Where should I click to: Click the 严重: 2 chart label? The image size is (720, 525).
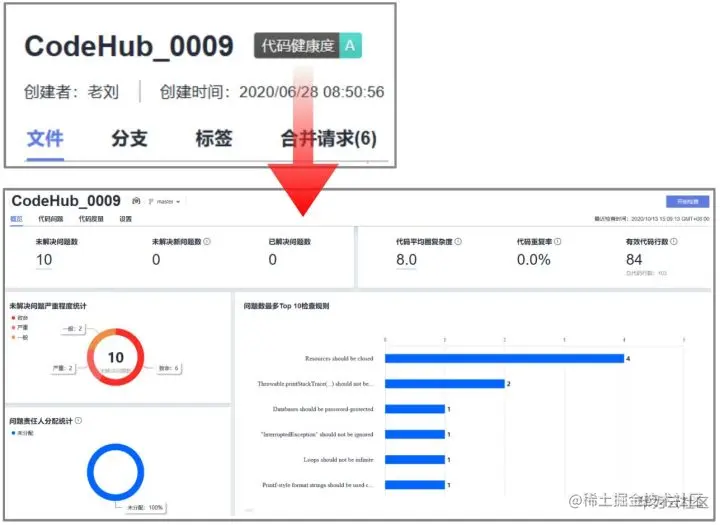63,368
